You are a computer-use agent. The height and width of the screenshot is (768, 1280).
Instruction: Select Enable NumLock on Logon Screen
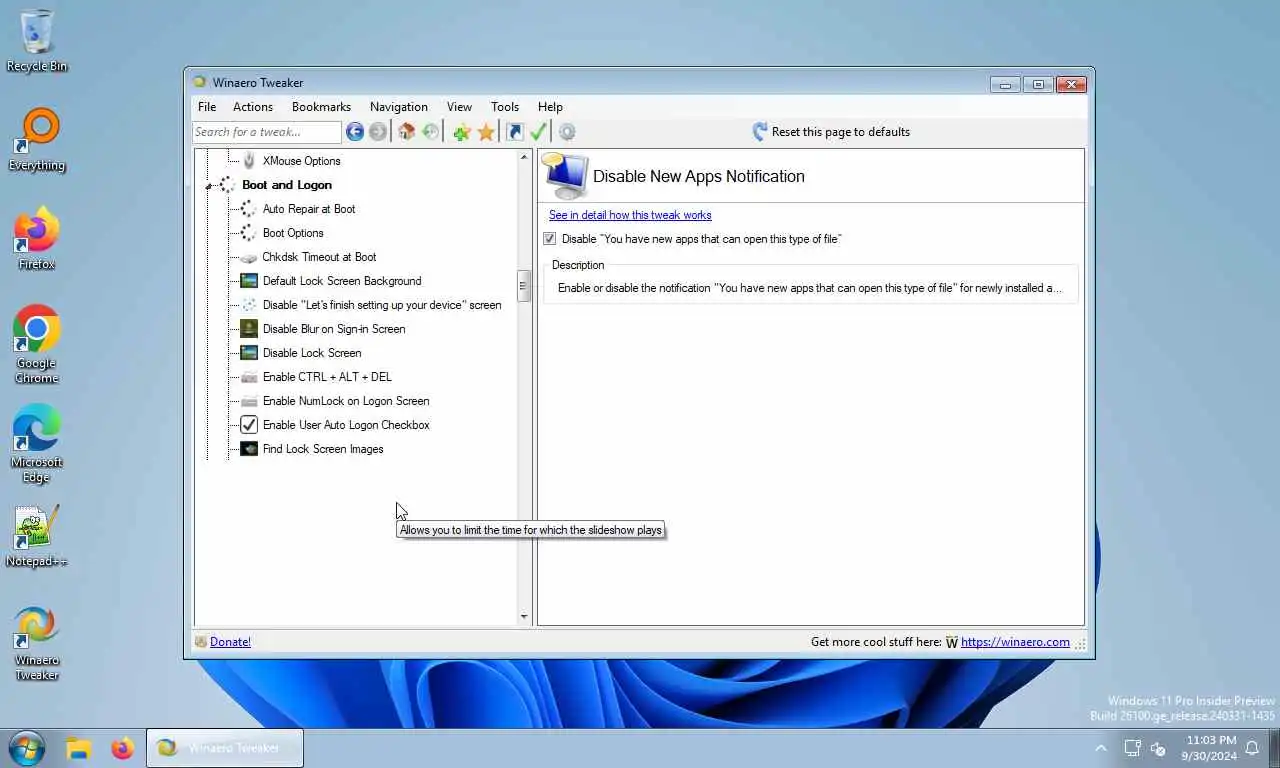[x=346, y=401]
